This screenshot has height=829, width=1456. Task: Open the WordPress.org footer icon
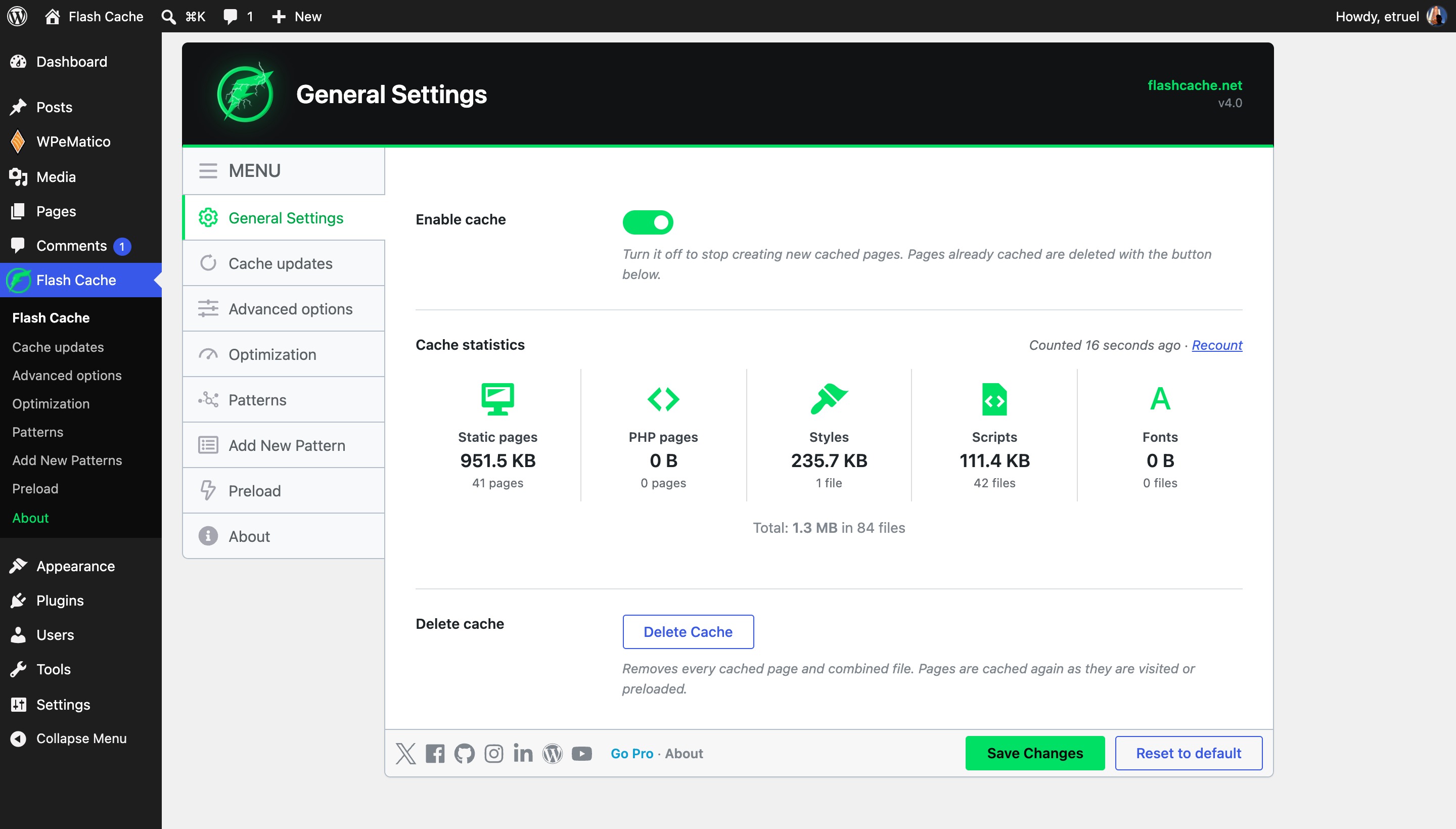click(x=553, y=753)
